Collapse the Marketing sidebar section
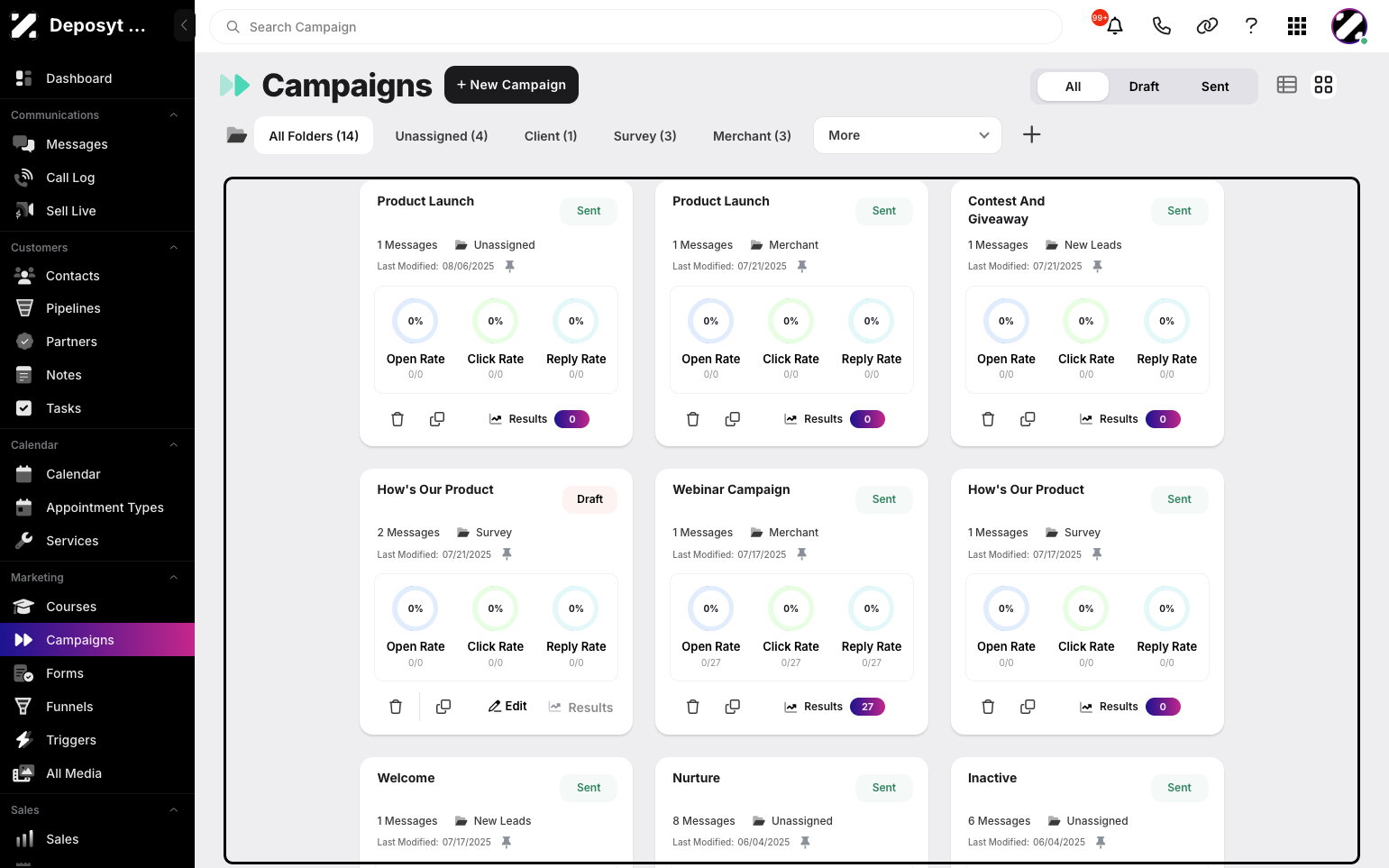 174,578
